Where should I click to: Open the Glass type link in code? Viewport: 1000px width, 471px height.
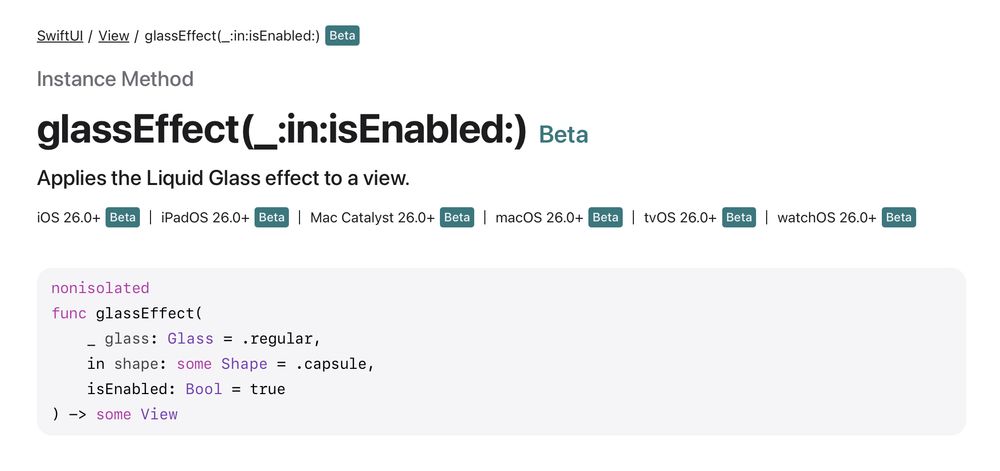(190, 339)
